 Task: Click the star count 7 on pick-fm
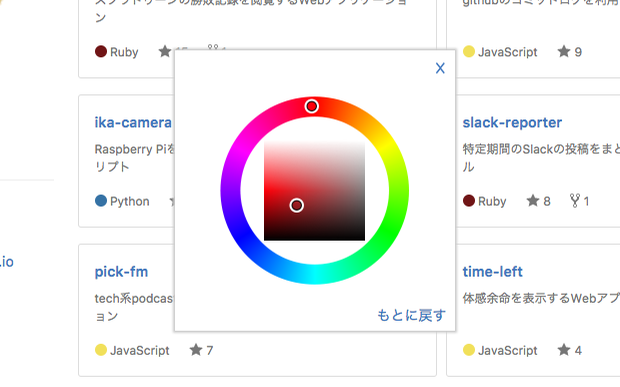210,351
